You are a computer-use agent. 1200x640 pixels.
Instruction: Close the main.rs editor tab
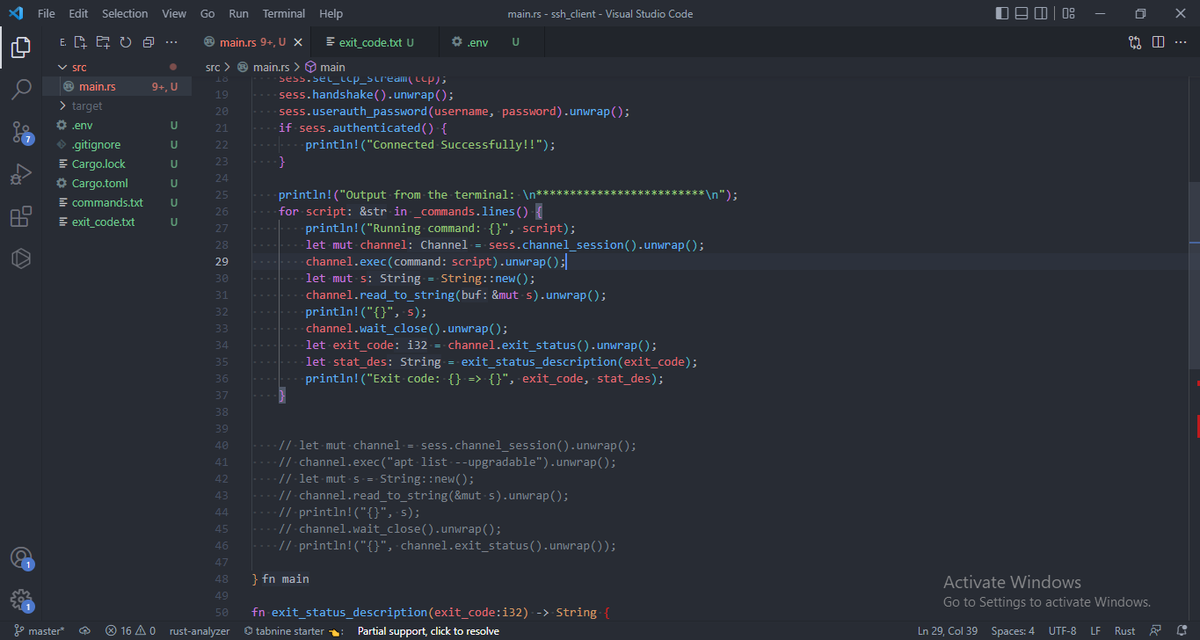point(298,42)
